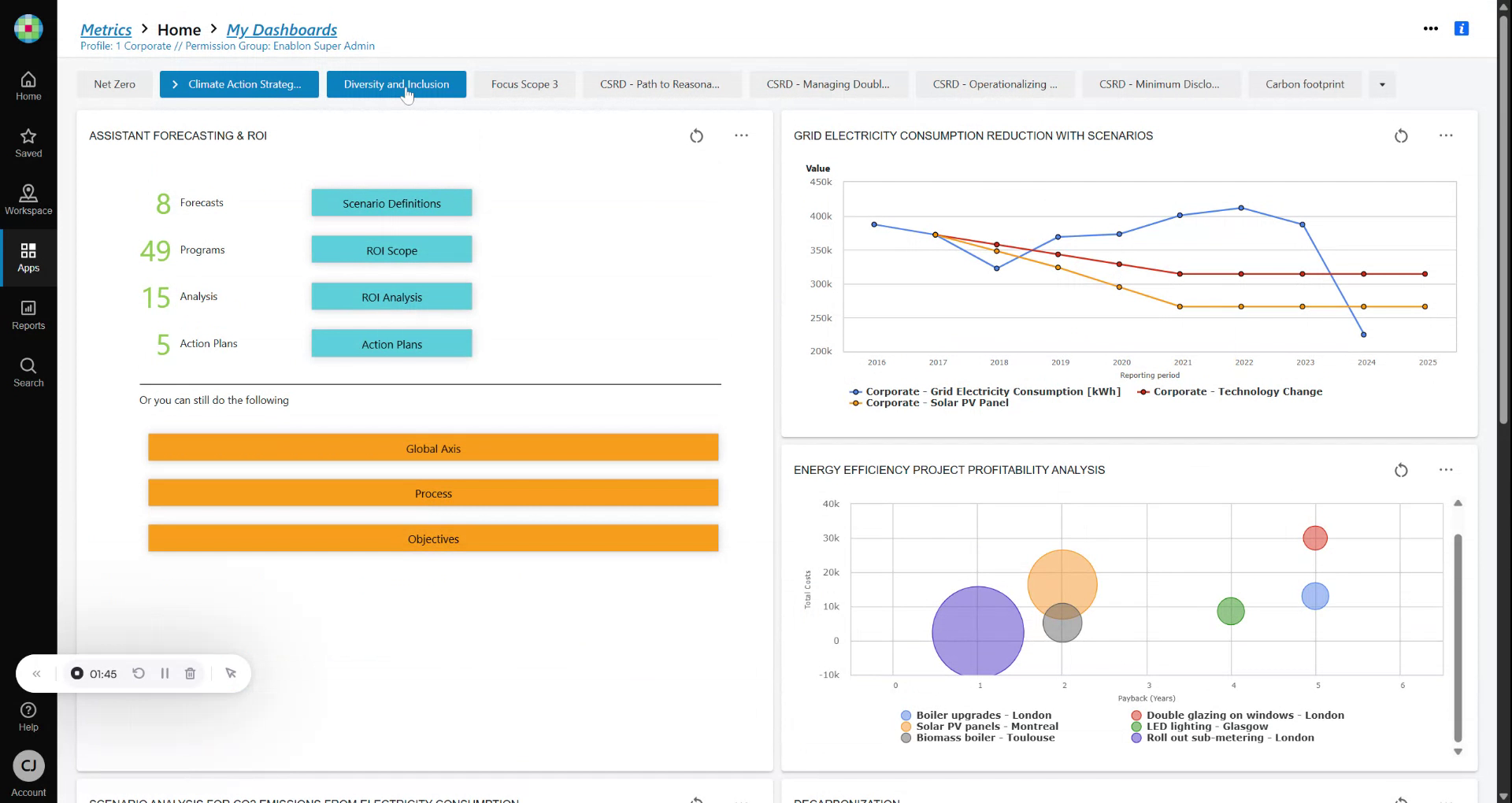Expand the dashboard tabs overflow dropdown
The image size is (1512, 803).
click(1381, 85)
